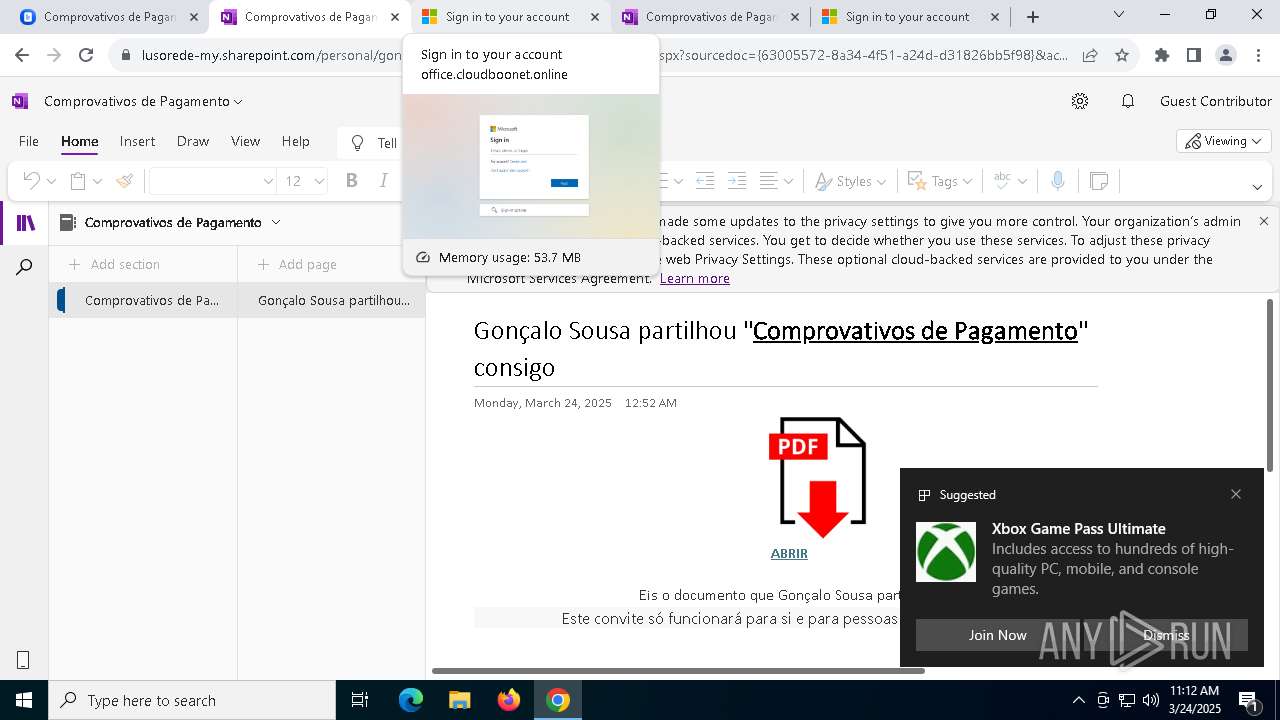
Task: Open the Insert ribbon tab
Action: (x=137, y=141)
